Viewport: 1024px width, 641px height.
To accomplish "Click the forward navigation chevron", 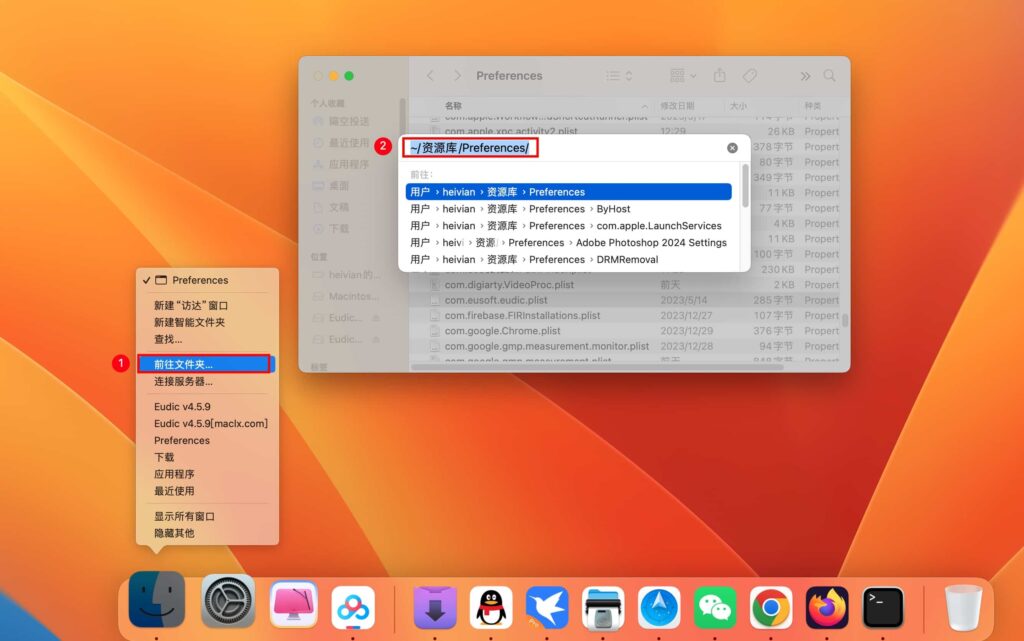I will [457, 76].
